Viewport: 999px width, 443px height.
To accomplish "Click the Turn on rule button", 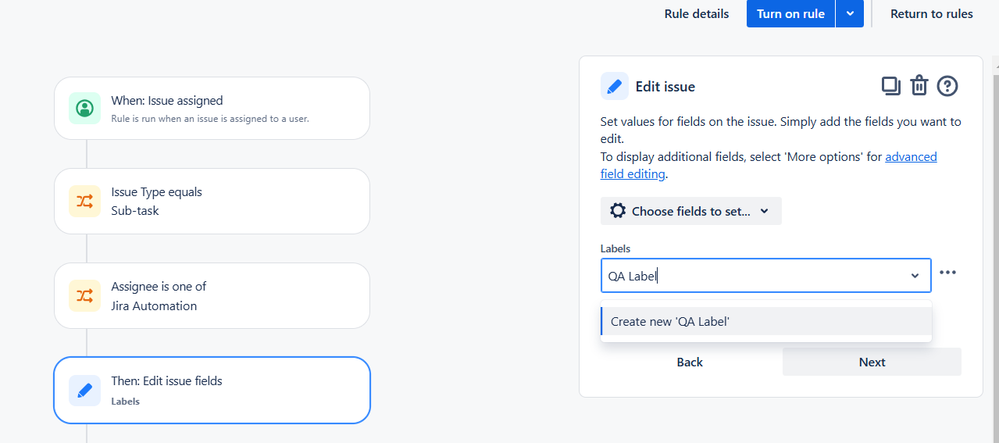I will coord(790,14).
